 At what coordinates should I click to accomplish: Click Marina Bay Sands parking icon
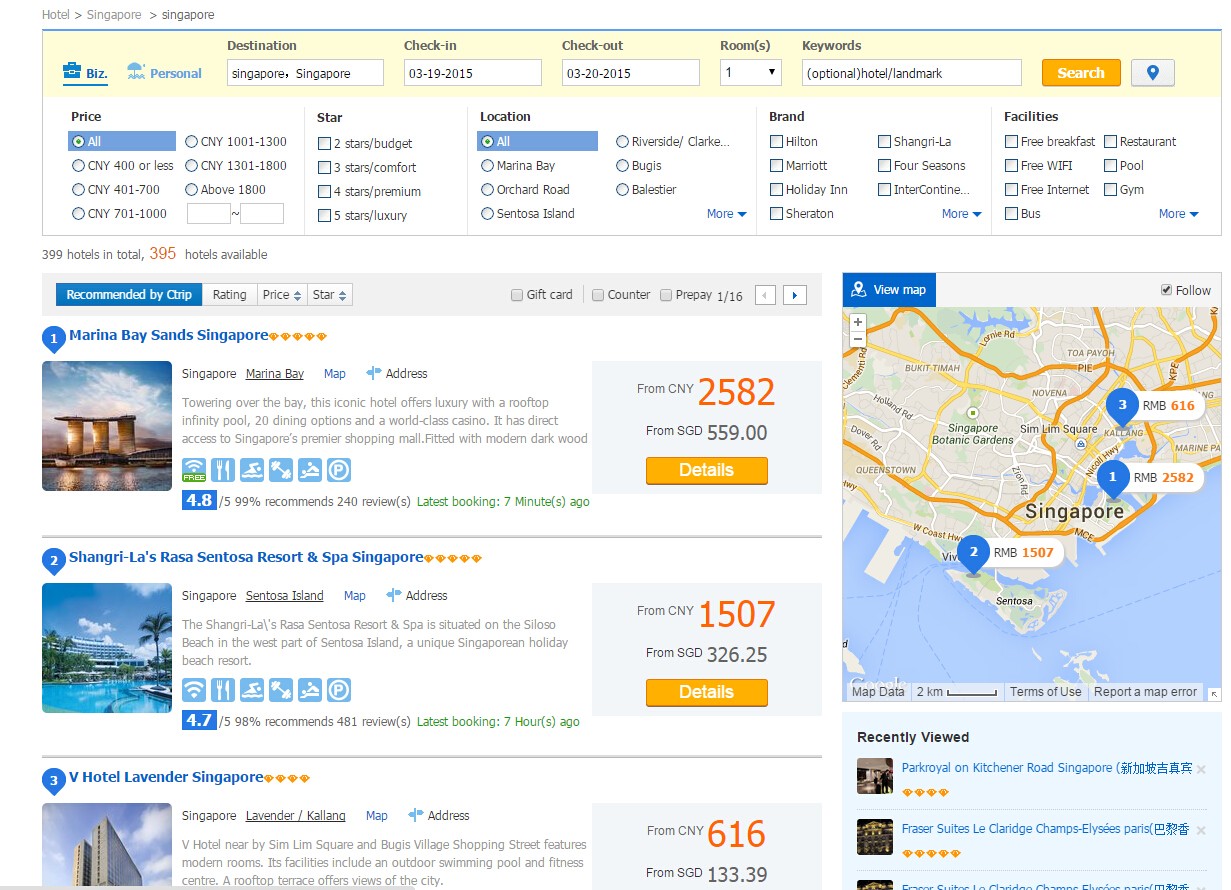point(339,470)
